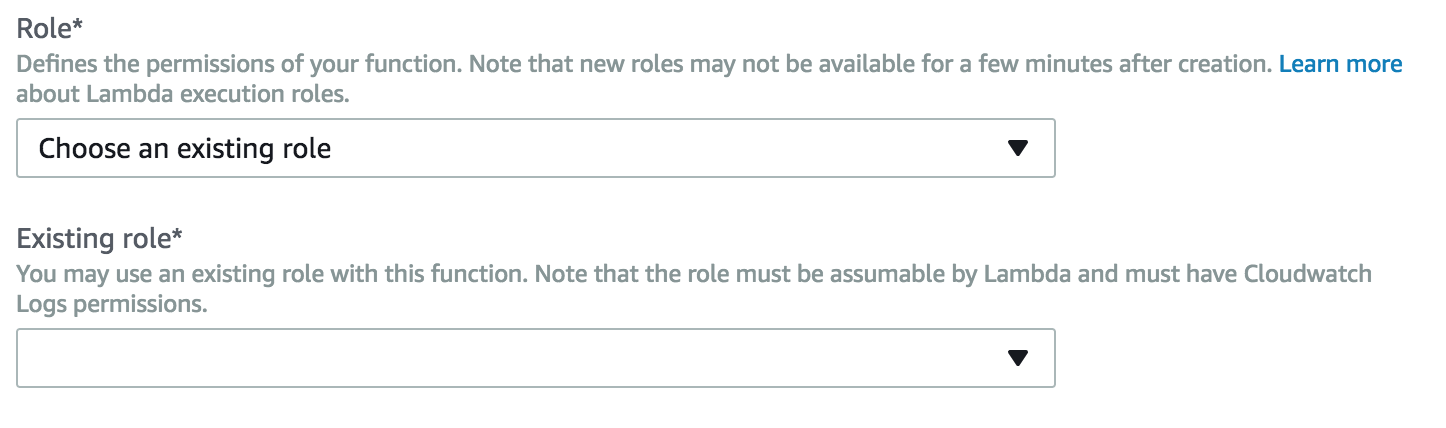
Task: Click the left edge of the Role combo box
Action: pos(24,149)
